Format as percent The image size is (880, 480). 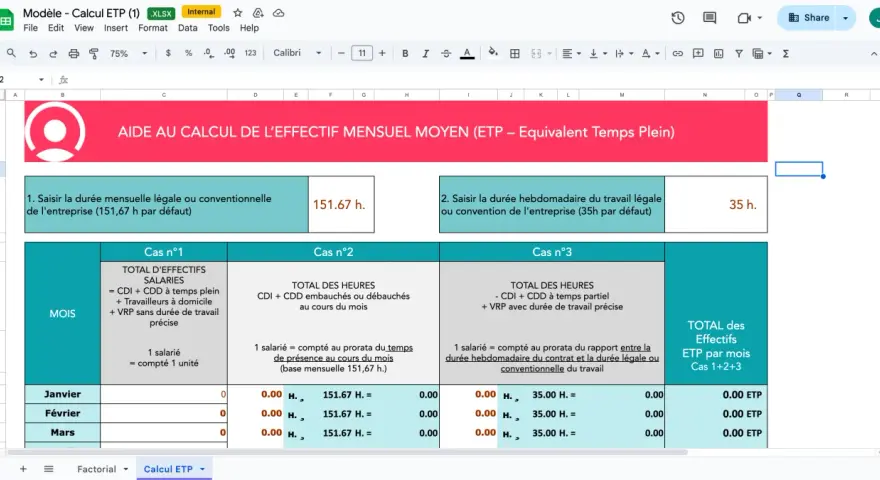[189, 53]
